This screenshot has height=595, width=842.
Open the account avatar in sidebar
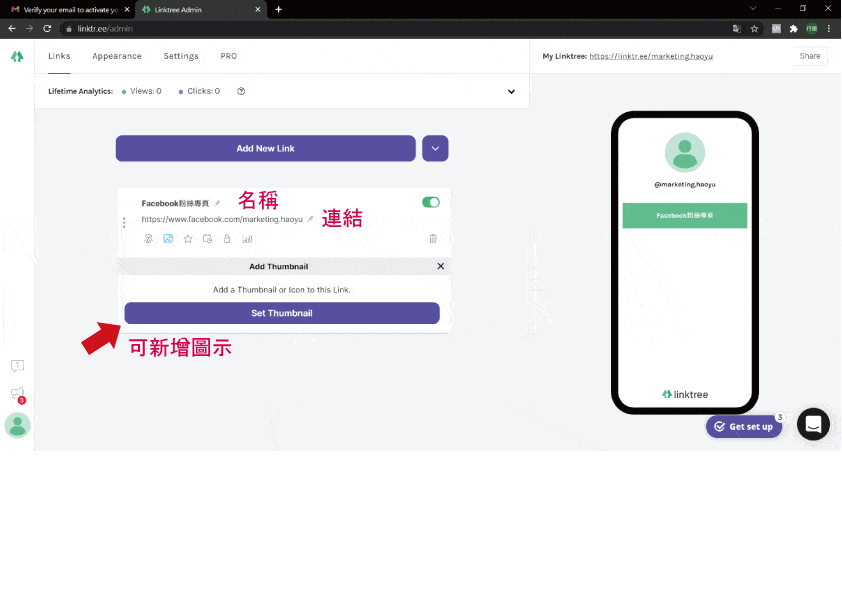tap(18, 425)
